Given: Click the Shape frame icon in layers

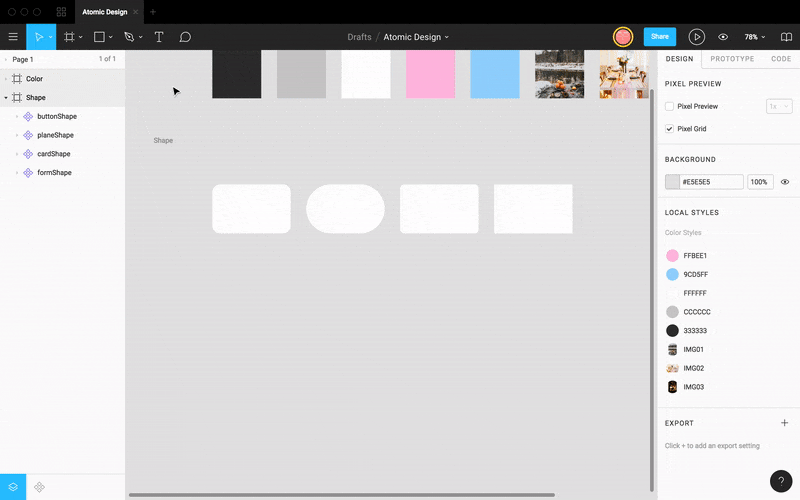Looking at the screenshot, I should tap(17, 97).
